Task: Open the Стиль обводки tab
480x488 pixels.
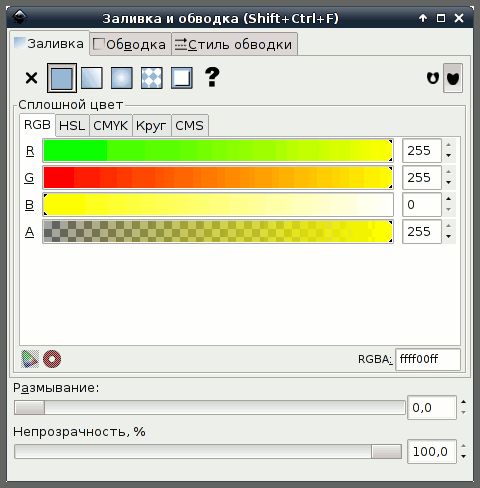Action: [x=234, y=44]
